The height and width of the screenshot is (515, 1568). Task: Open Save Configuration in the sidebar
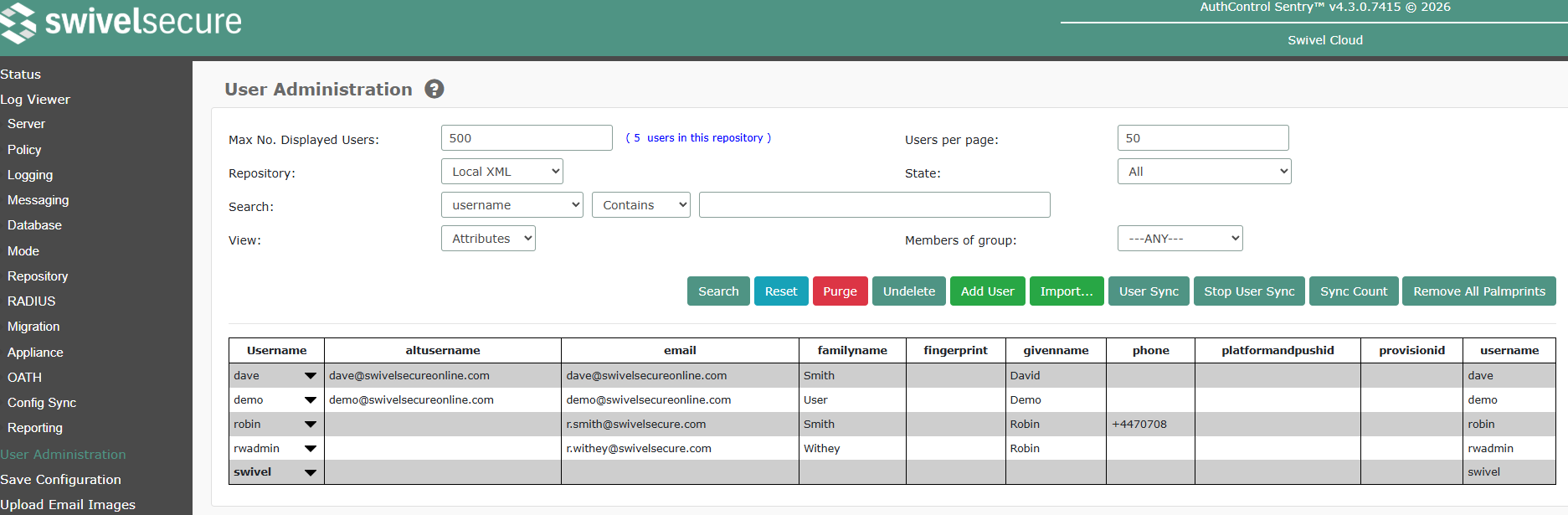tap(61, 480)
